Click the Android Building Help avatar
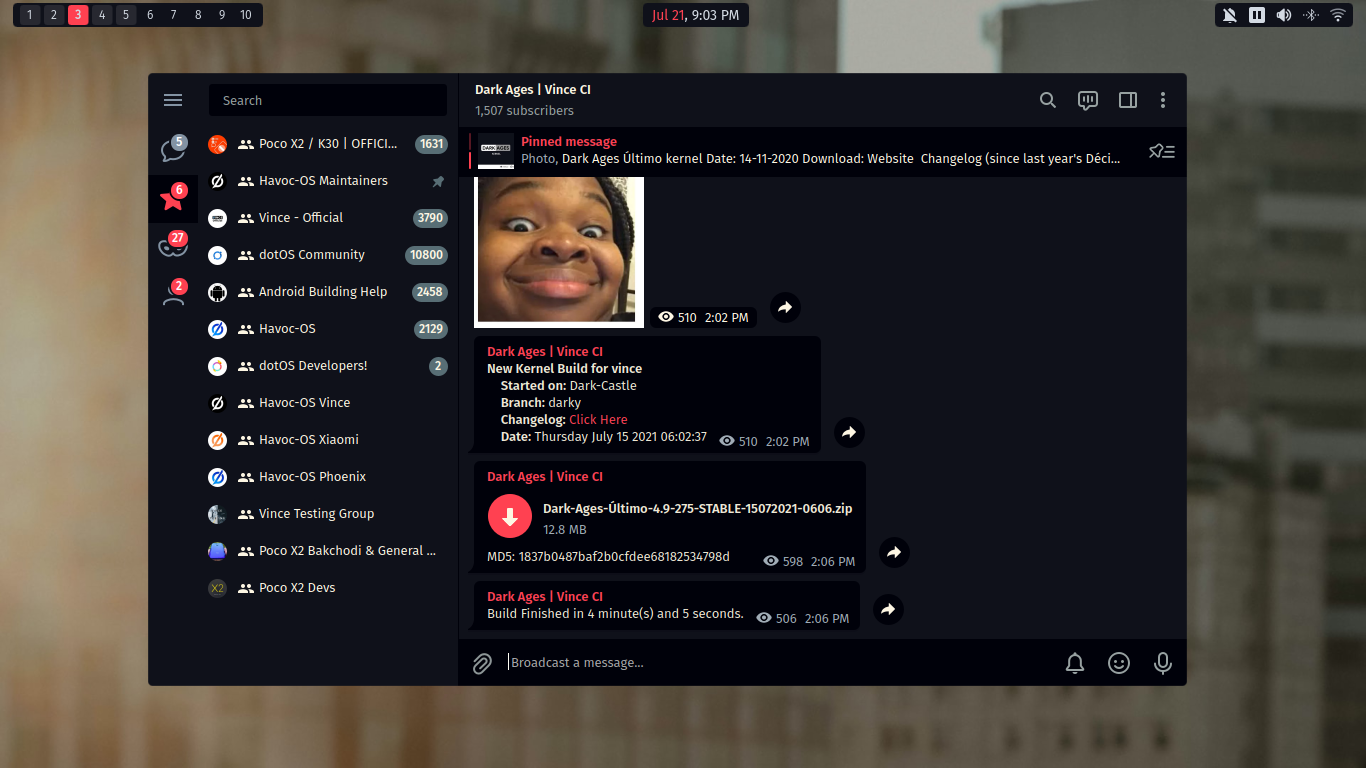The width and height of the screenshot is (1366, 768). coord(217,292)
